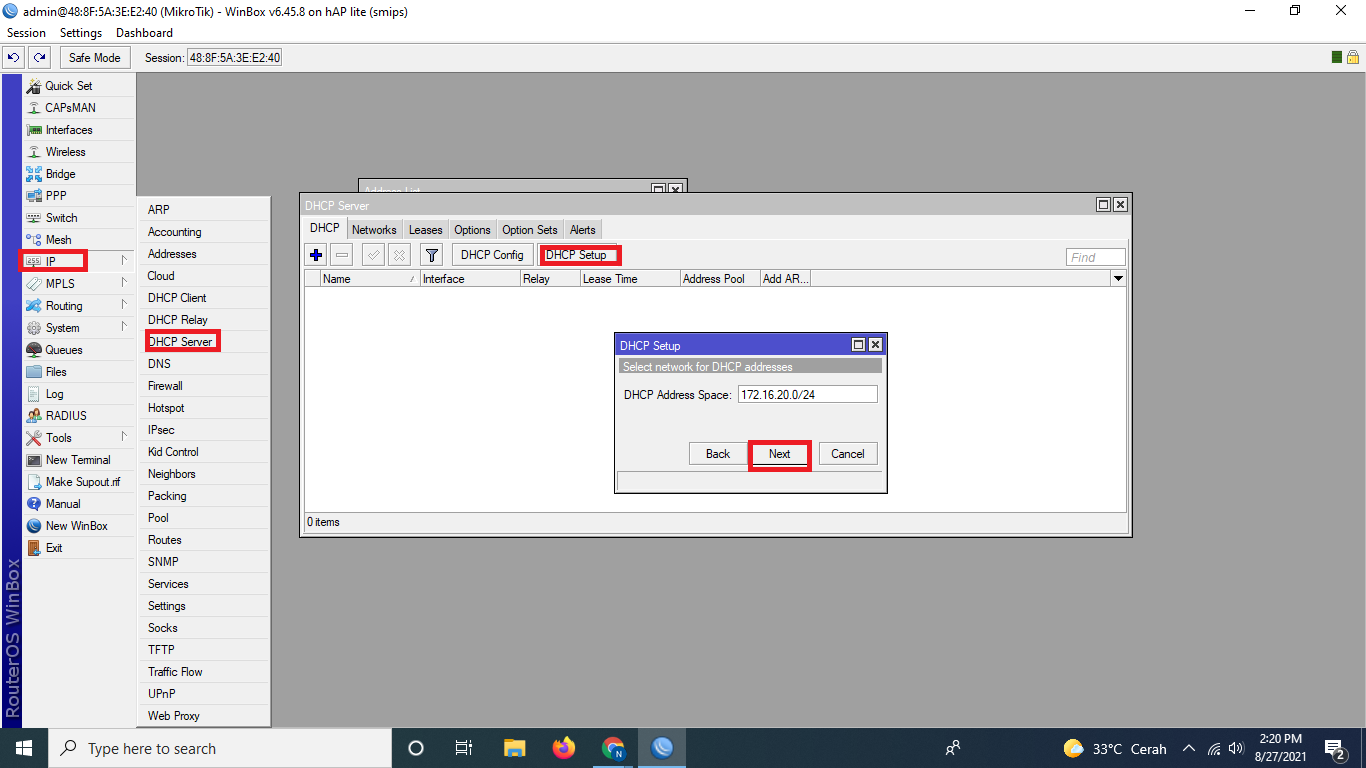1366x768 pixels.
Task: Open PPP in the sidebar
Action: point(79,196)
